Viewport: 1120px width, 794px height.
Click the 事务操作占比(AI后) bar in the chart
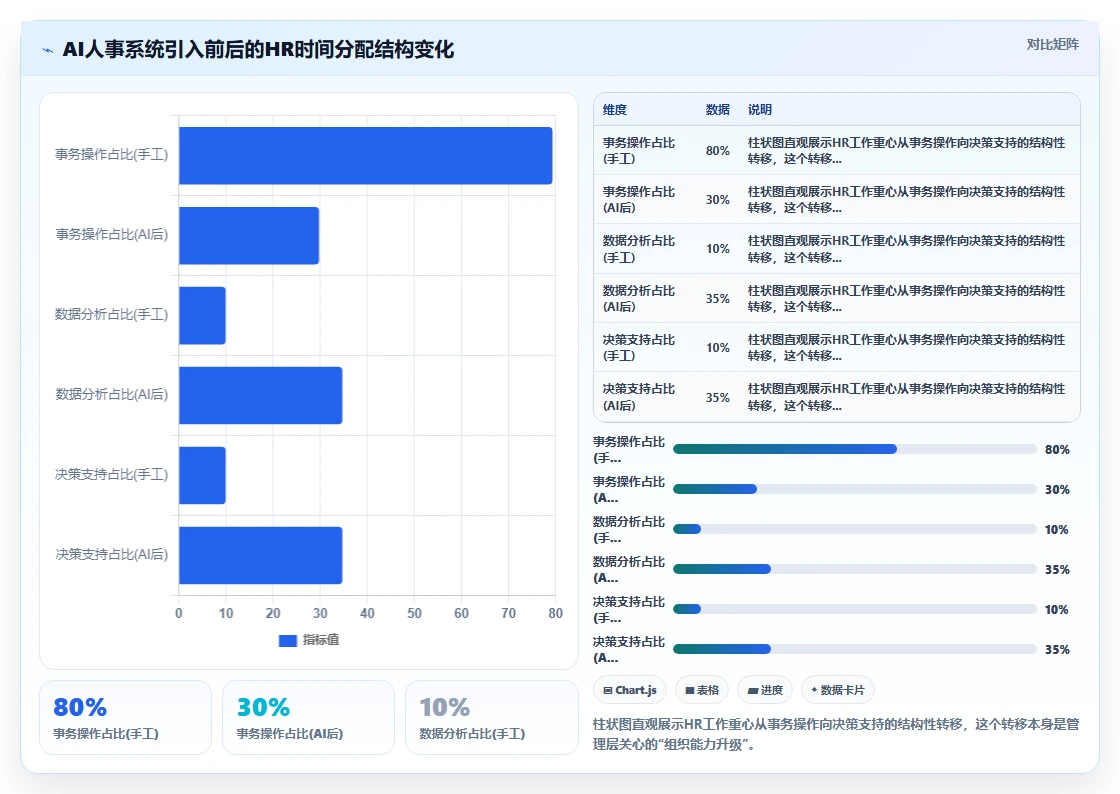click(x=249, y=236)
